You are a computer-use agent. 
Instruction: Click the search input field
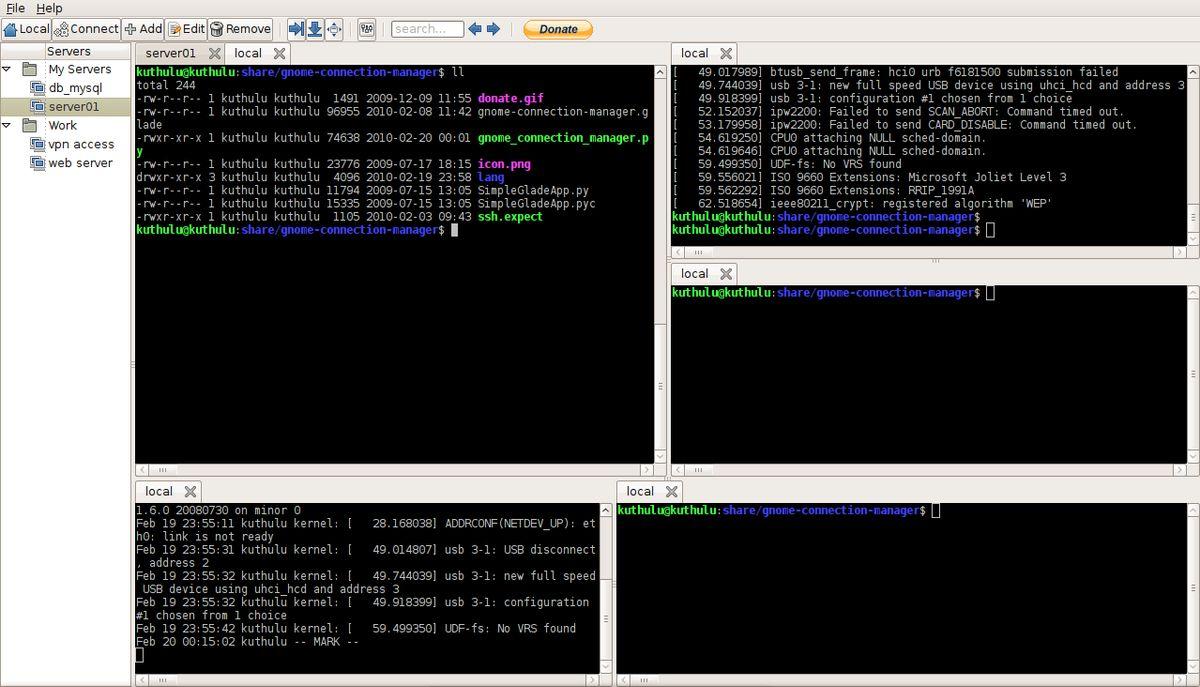click(427, 29)
